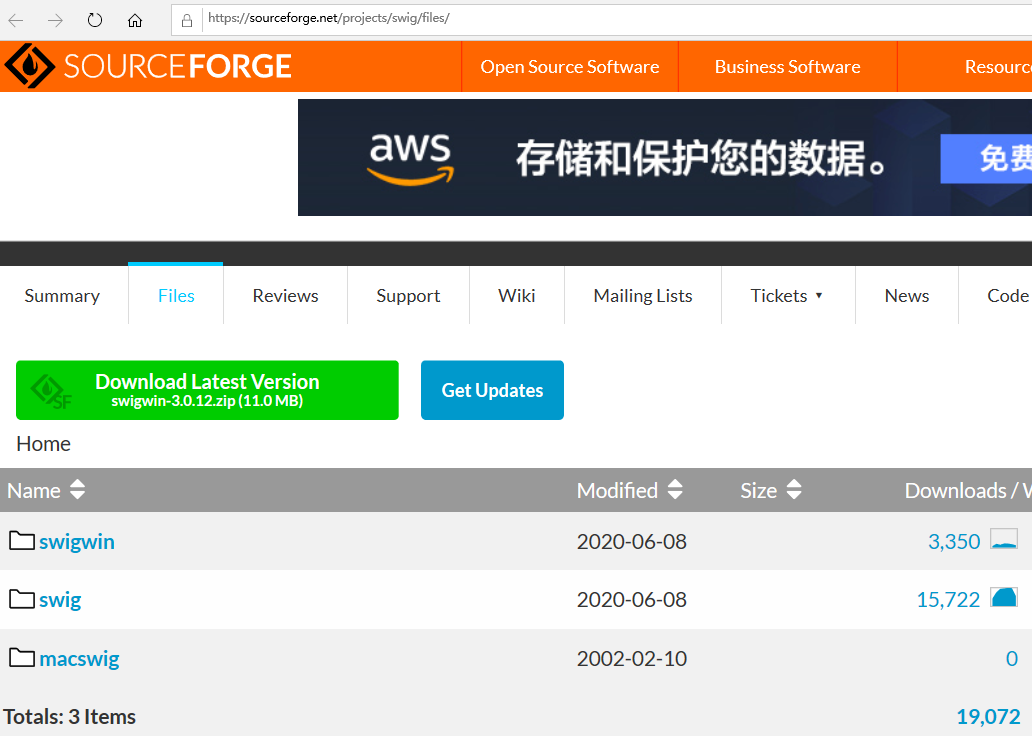Open the Open Source Software menu

pos(570,66)
